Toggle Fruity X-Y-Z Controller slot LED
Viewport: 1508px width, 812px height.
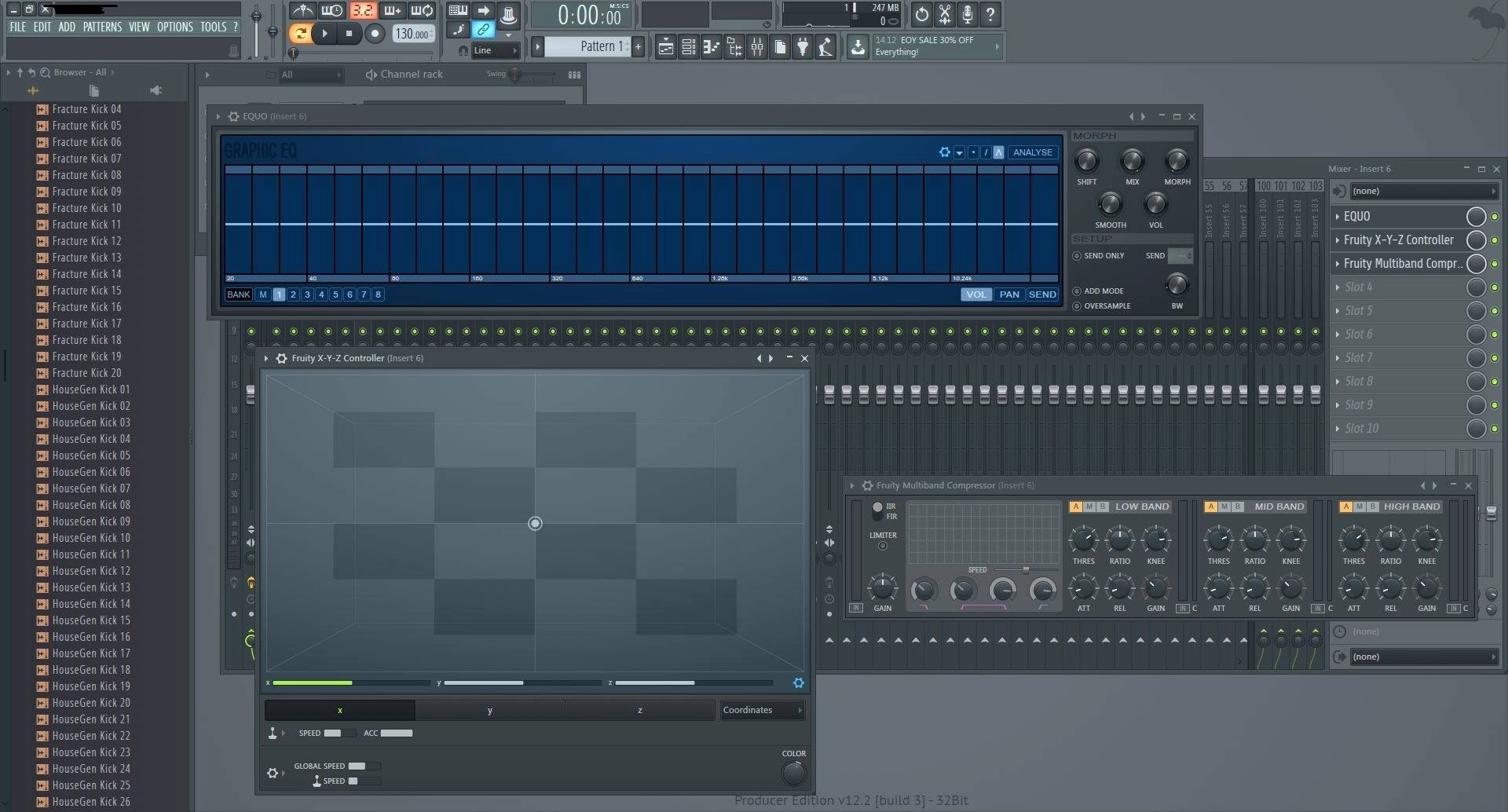click(x=1495, y=240)
